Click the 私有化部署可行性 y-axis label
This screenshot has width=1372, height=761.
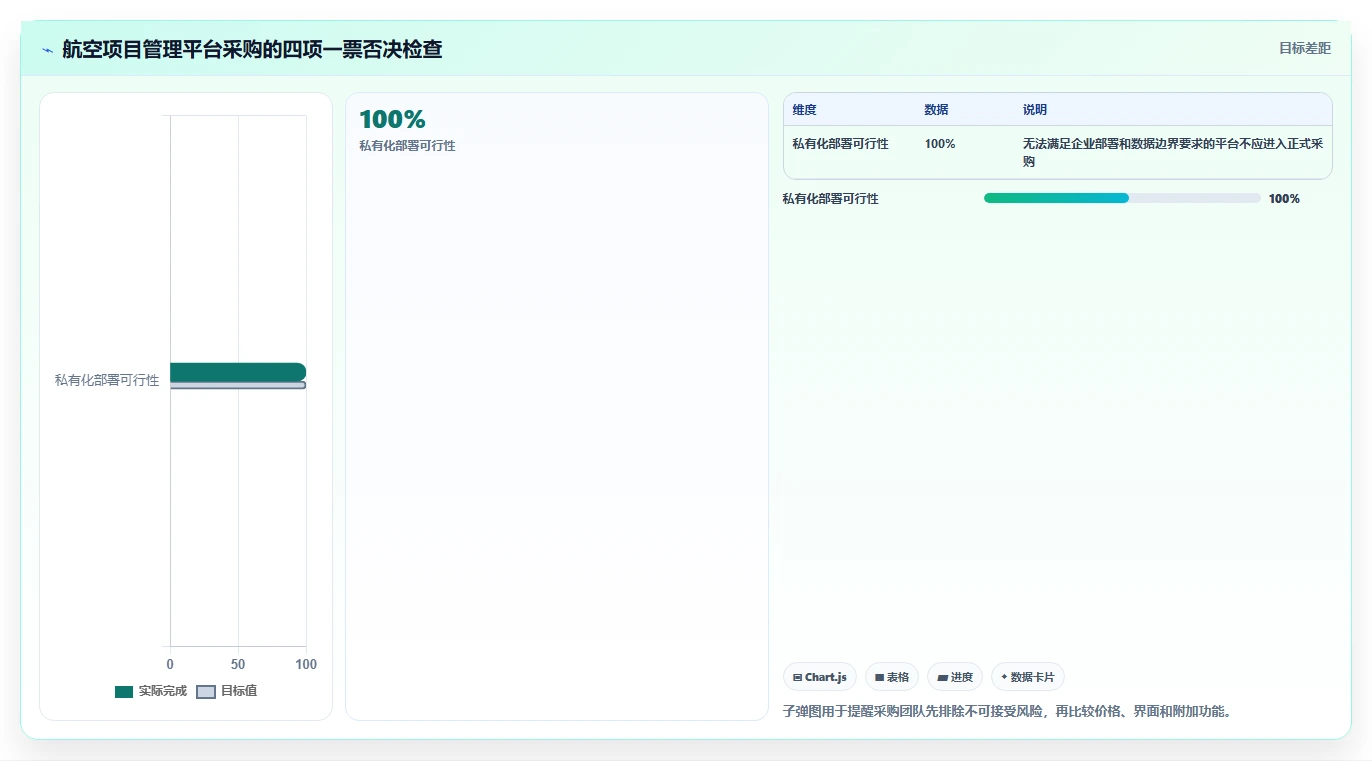pos(107,380)
